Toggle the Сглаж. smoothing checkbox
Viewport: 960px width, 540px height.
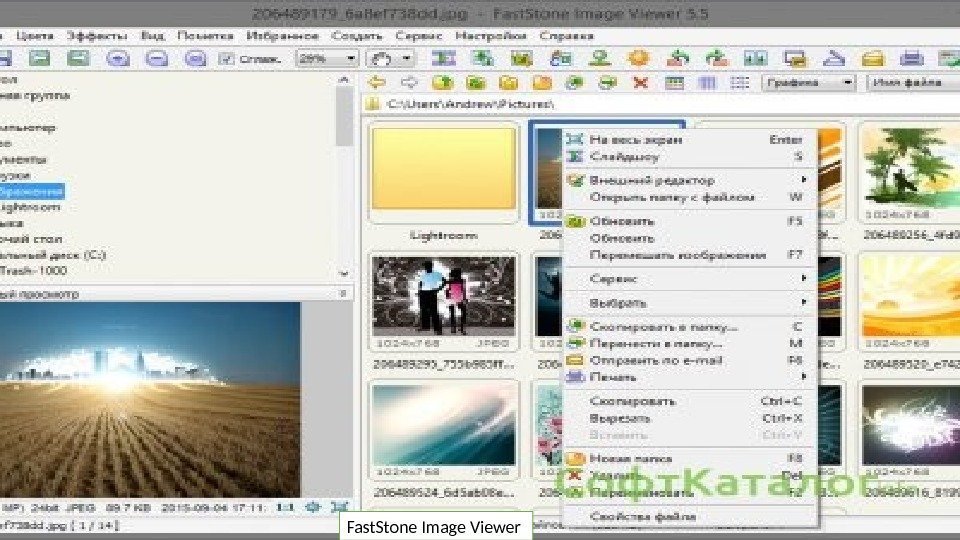[x=227, y=59]
